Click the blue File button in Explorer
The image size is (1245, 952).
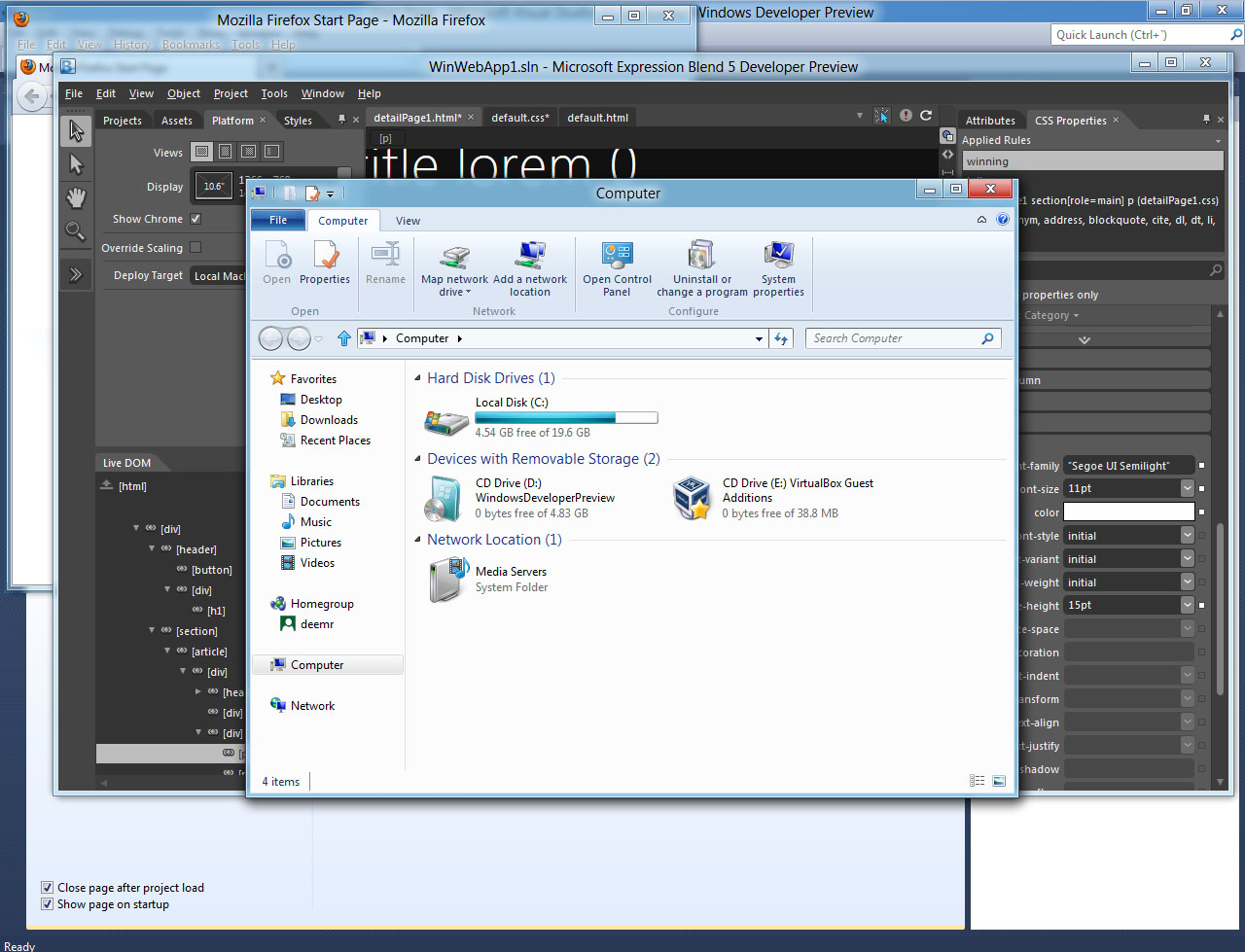[x=278, y=220]
